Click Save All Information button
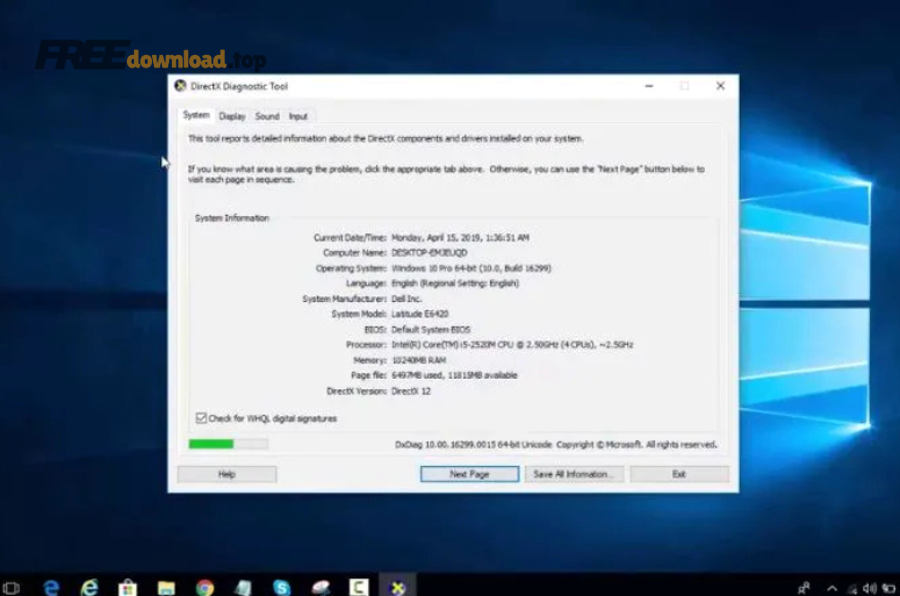Image resolution: width=900 pixels, height=596 pixels. point(574,474)
